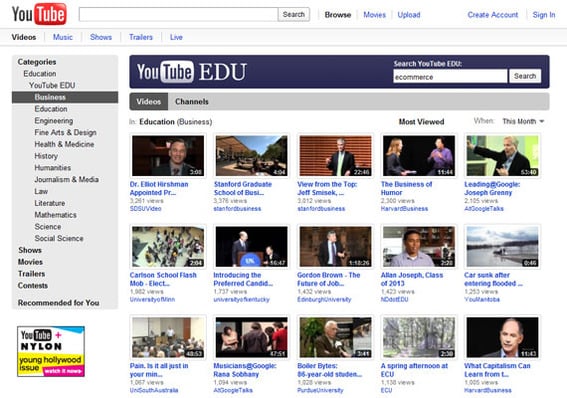Open Allan Joseph Class of 2013 thumbnail
Screen dimensions: 567x398
419,247
